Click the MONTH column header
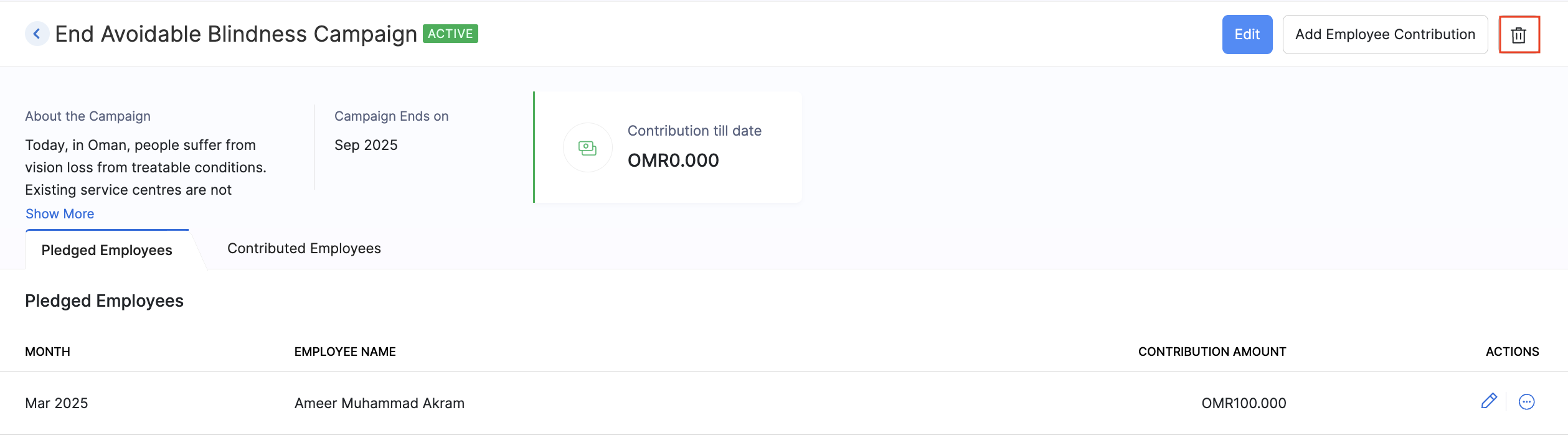Image resolution: width=1568 pixels, height=438 pixels. coord(47,351)
